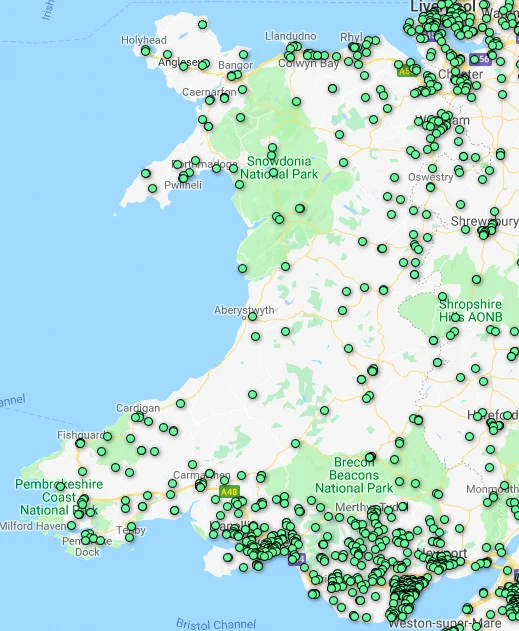The width and height of the screenshot is (519, 631).
Task: Click the Llandudno place label
Action: pos(290,36)
